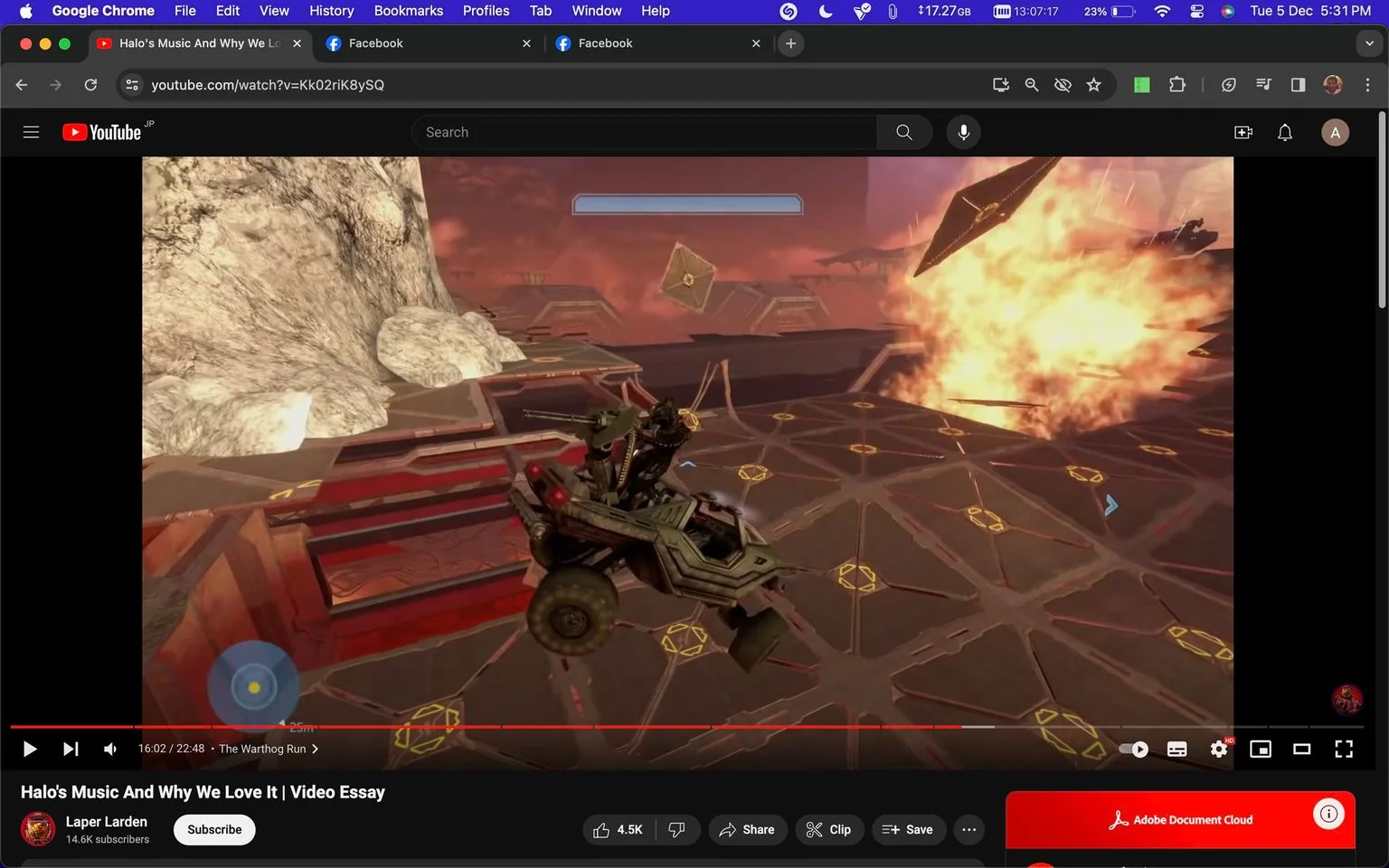Viewport: 1389px width, 868px height.
Task: Switch to miniplayer
Action: [1261, 749]
